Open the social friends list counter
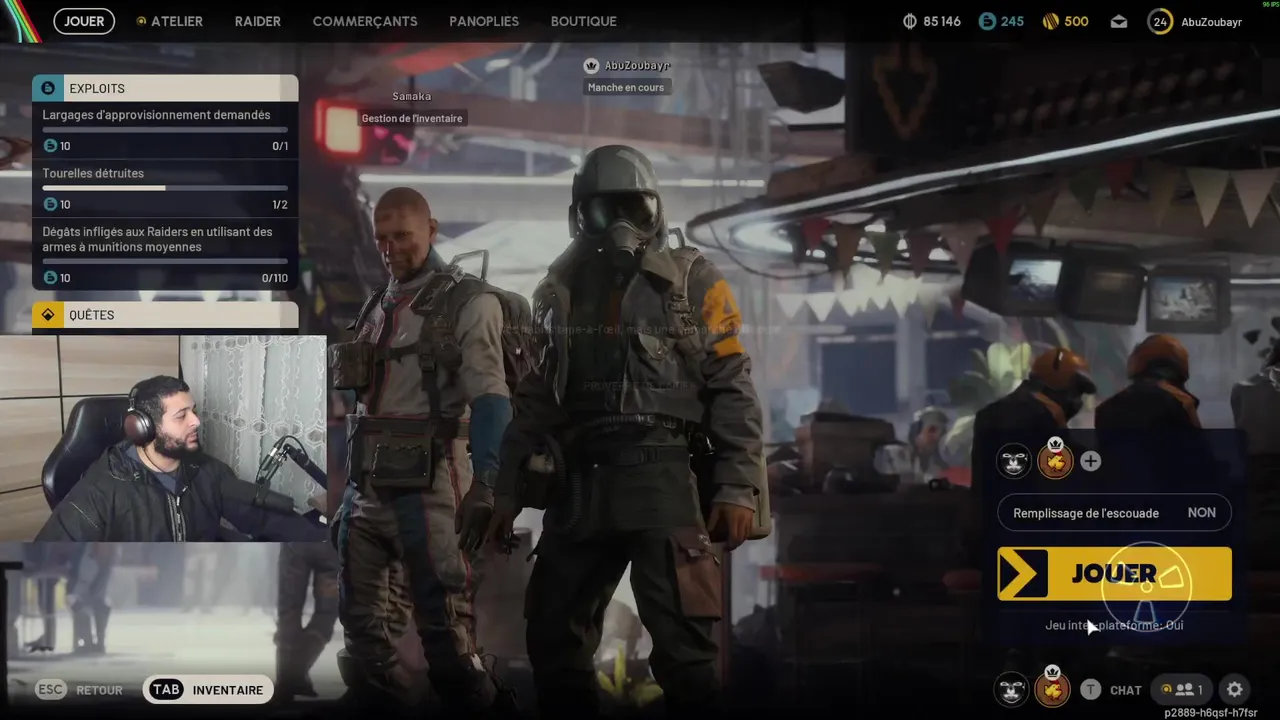 [1181, 689]
